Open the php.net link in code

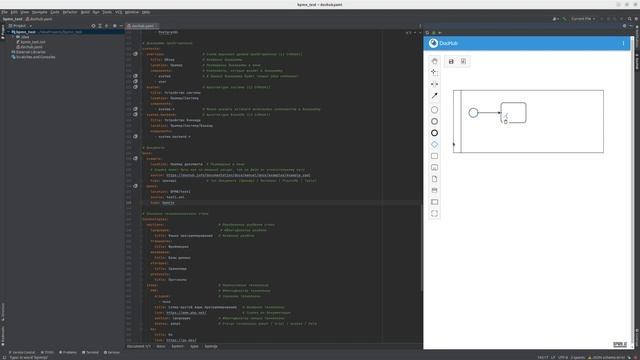(186, 313)
